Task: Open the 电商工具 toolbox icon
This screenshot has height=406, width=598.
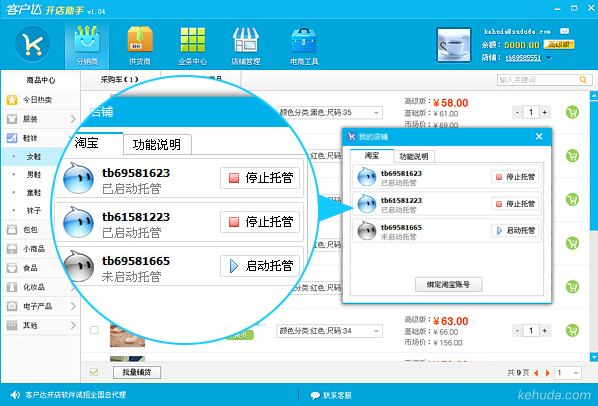Action: (x=304, y=40)
